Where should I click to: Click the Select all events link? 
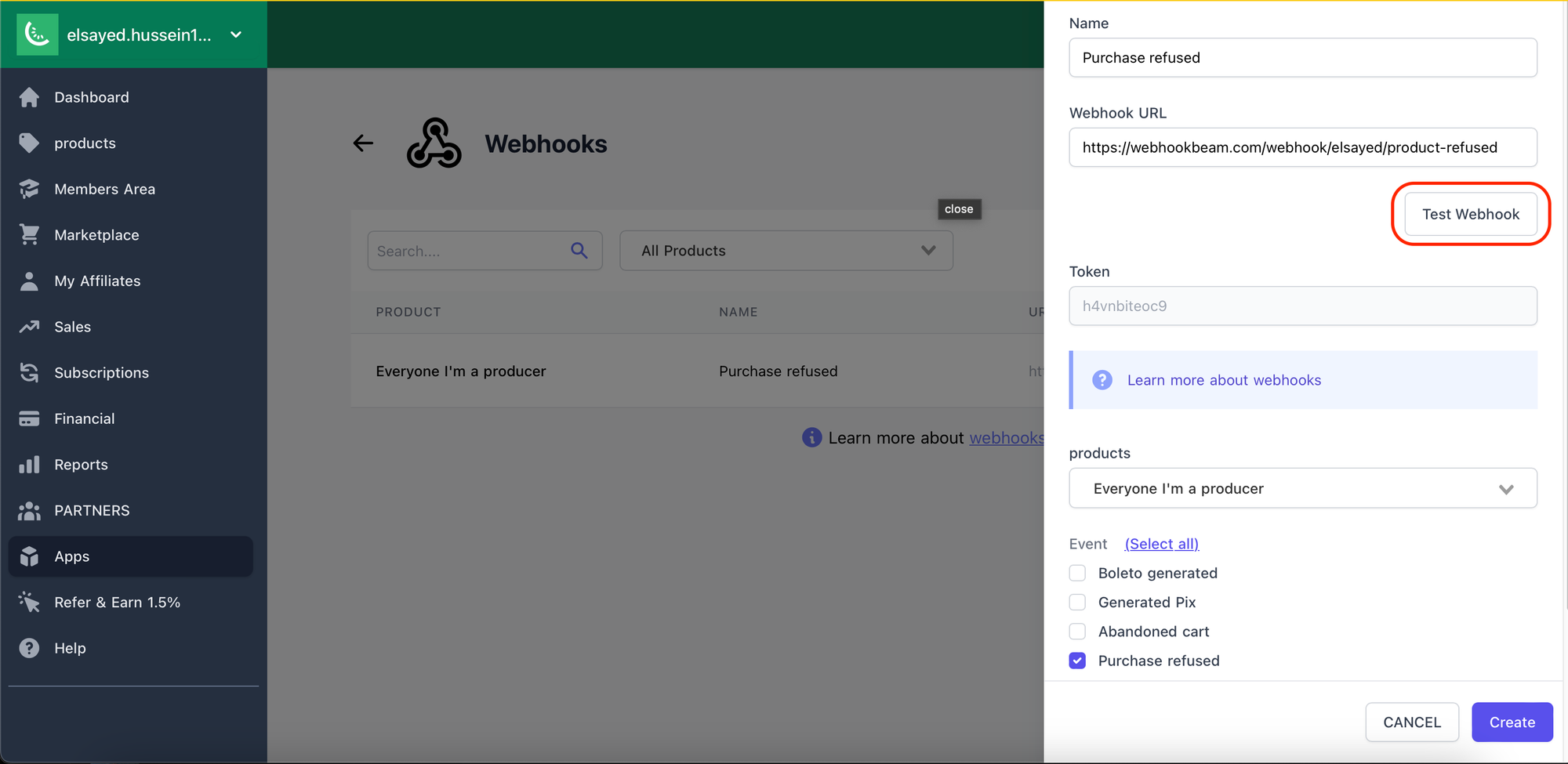click(x=1161, y=544)
